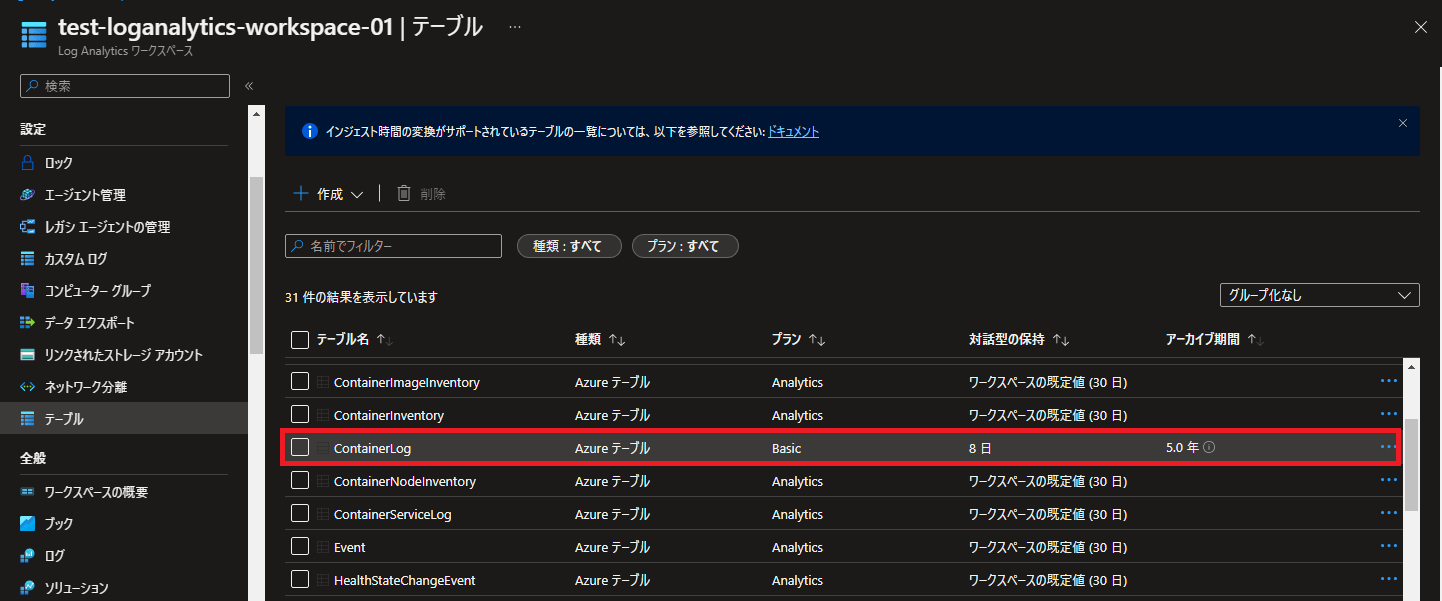Click the Log Analytics workspace header icon
The image size is (1442, 601).
click(x=33, y=33)
